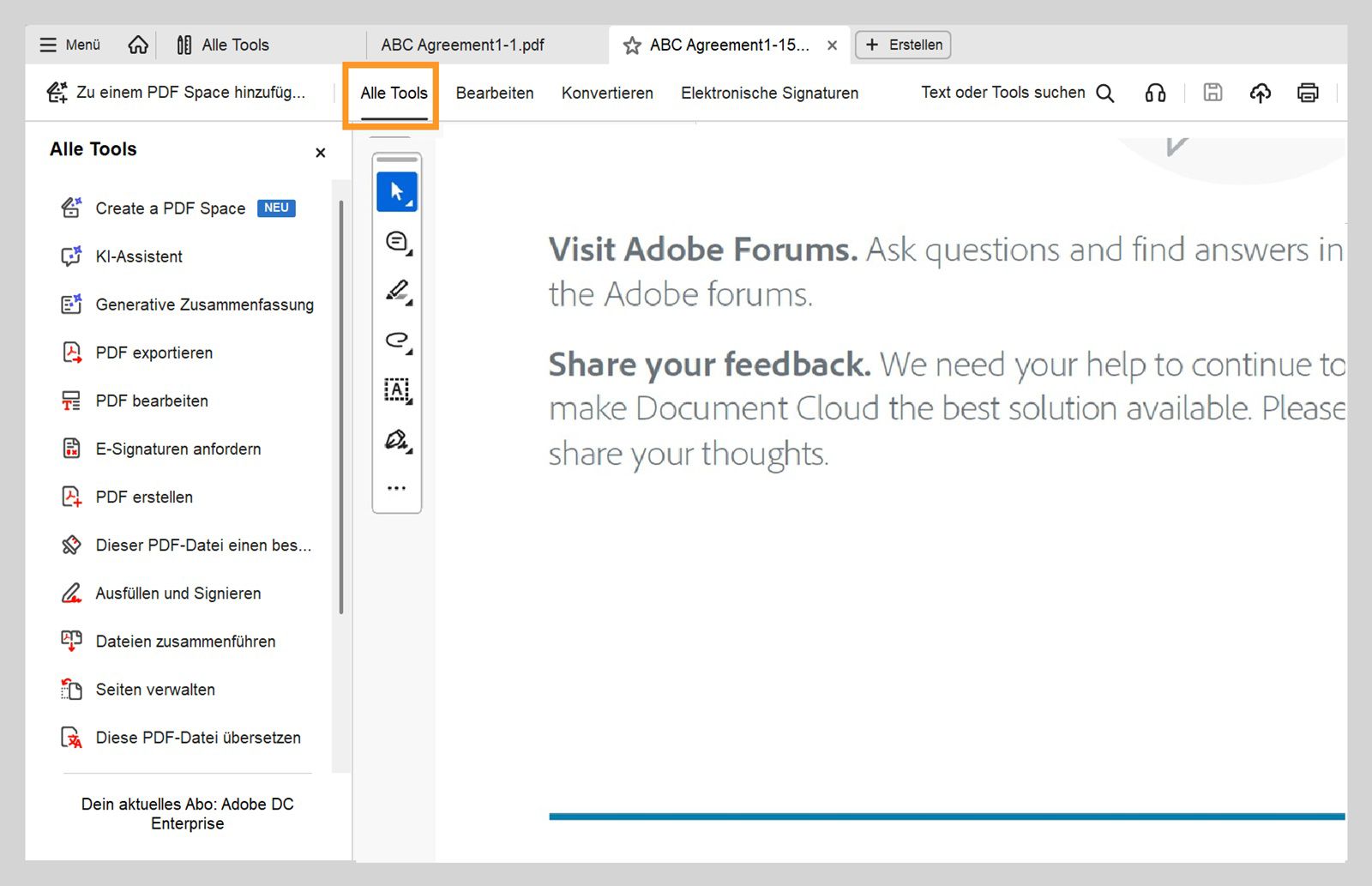Screen dimensions: 1372x886
Task: Star the ABC Agreement1-15 tab as favorite
Action: click(x=632, y=45)
